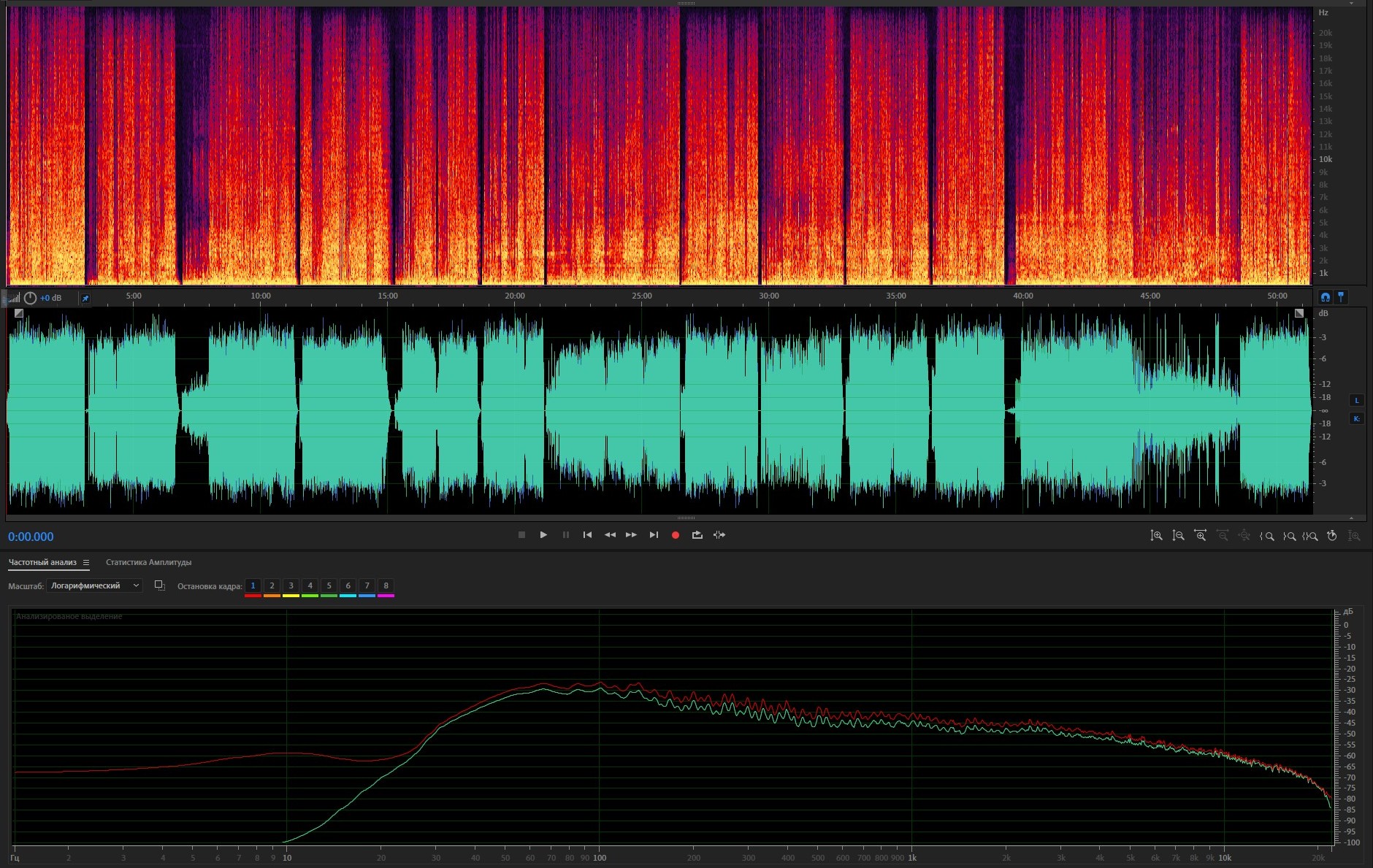Screen dimensions: 1373x868
Task: Click the Fast Forward button
Action: (631, 535)
